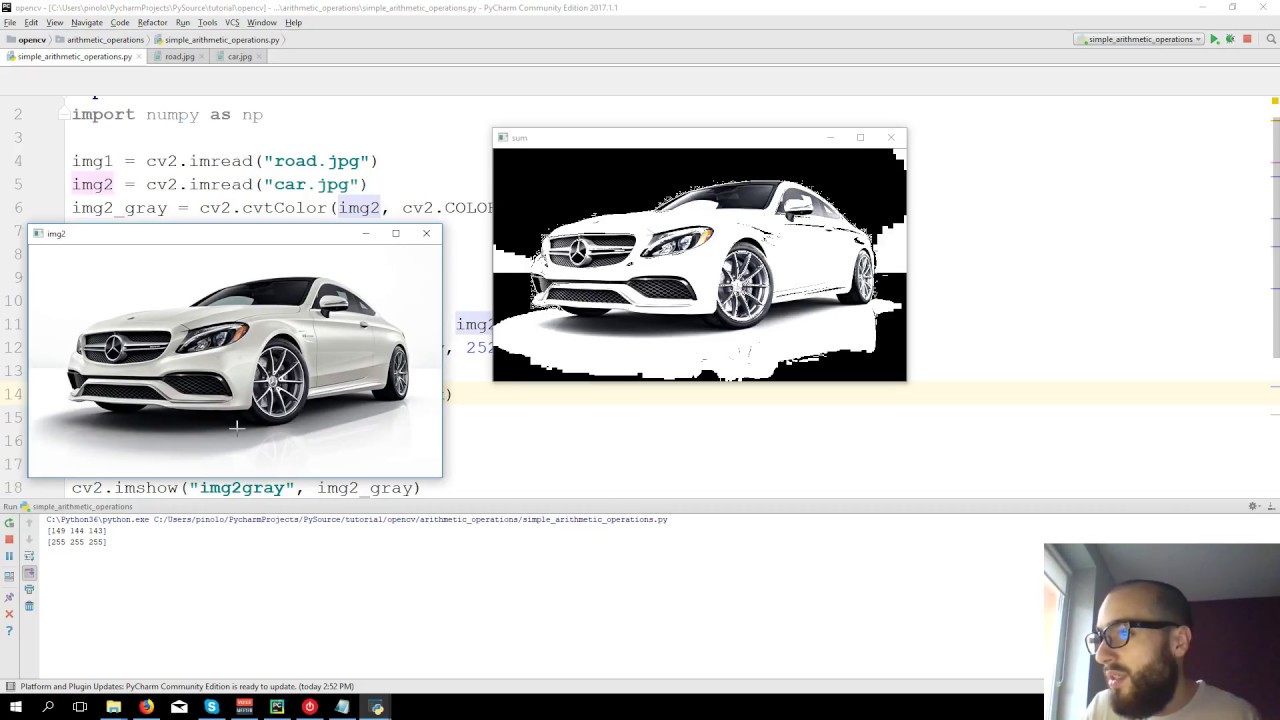
Task: Print the console output
Action: [29, 589]
